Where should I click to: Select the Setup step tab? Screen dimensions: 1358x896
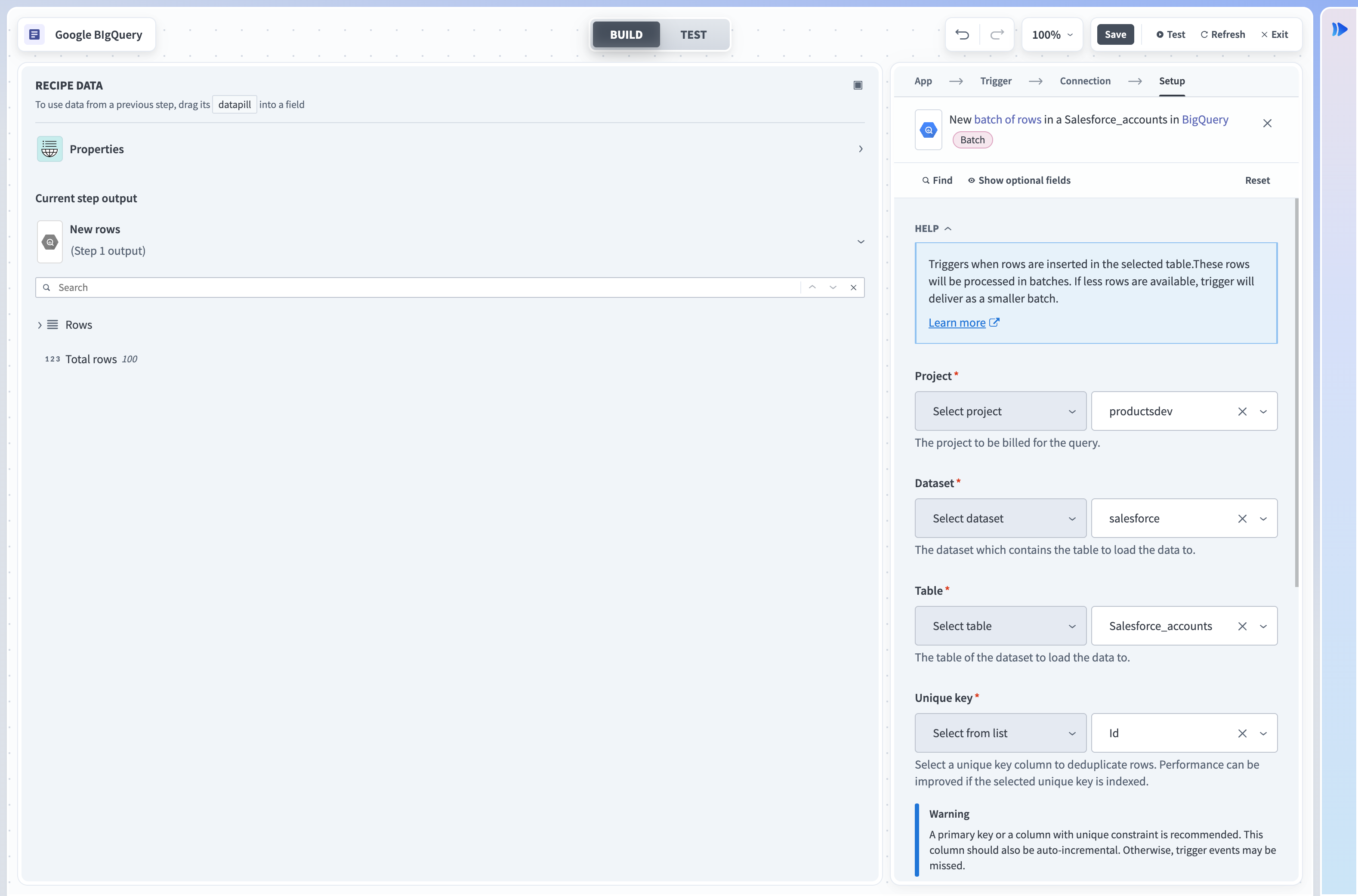(1171, 81)
